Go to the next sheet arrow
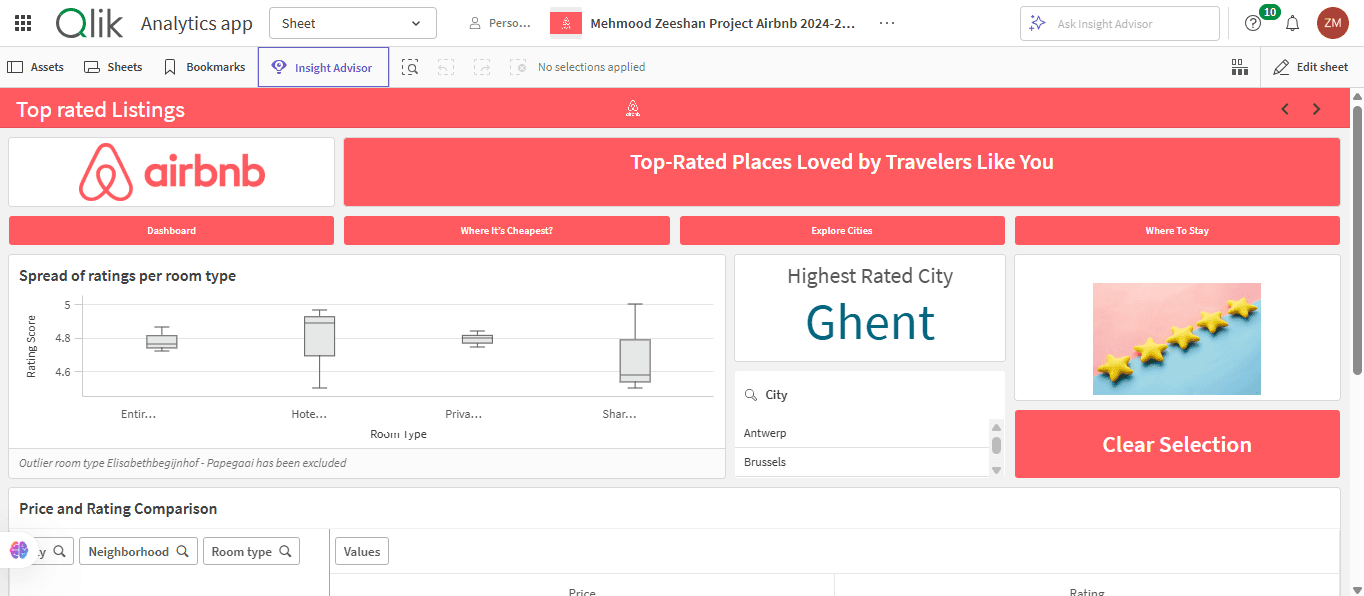Screen dimensions: 1364x596 click(x=1317, y=109)
